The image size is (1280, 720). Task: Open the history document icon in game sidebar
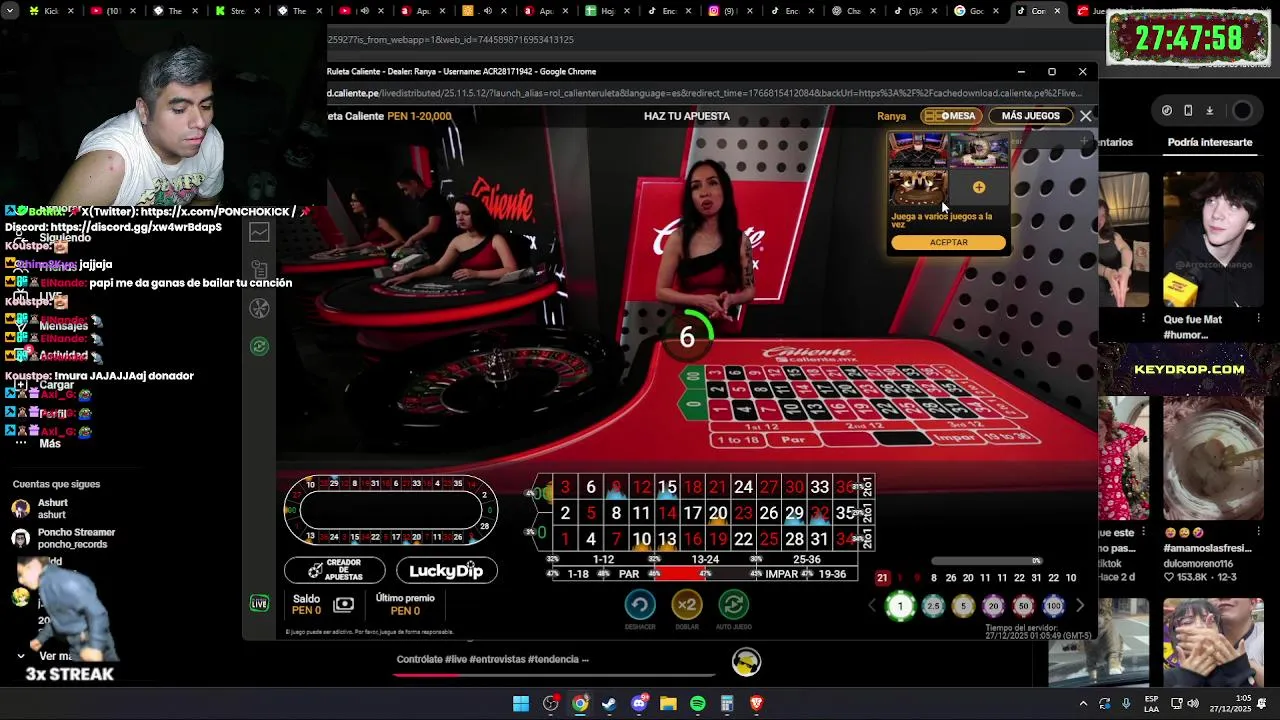click(x=259, y=270)
